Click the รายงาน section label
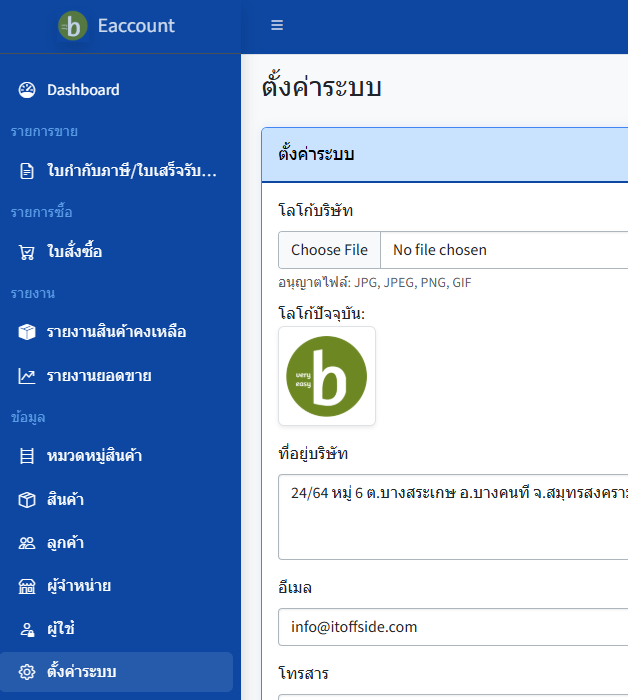Image resolution: width=628 pixels, height=700 pixels. [33, 293]
